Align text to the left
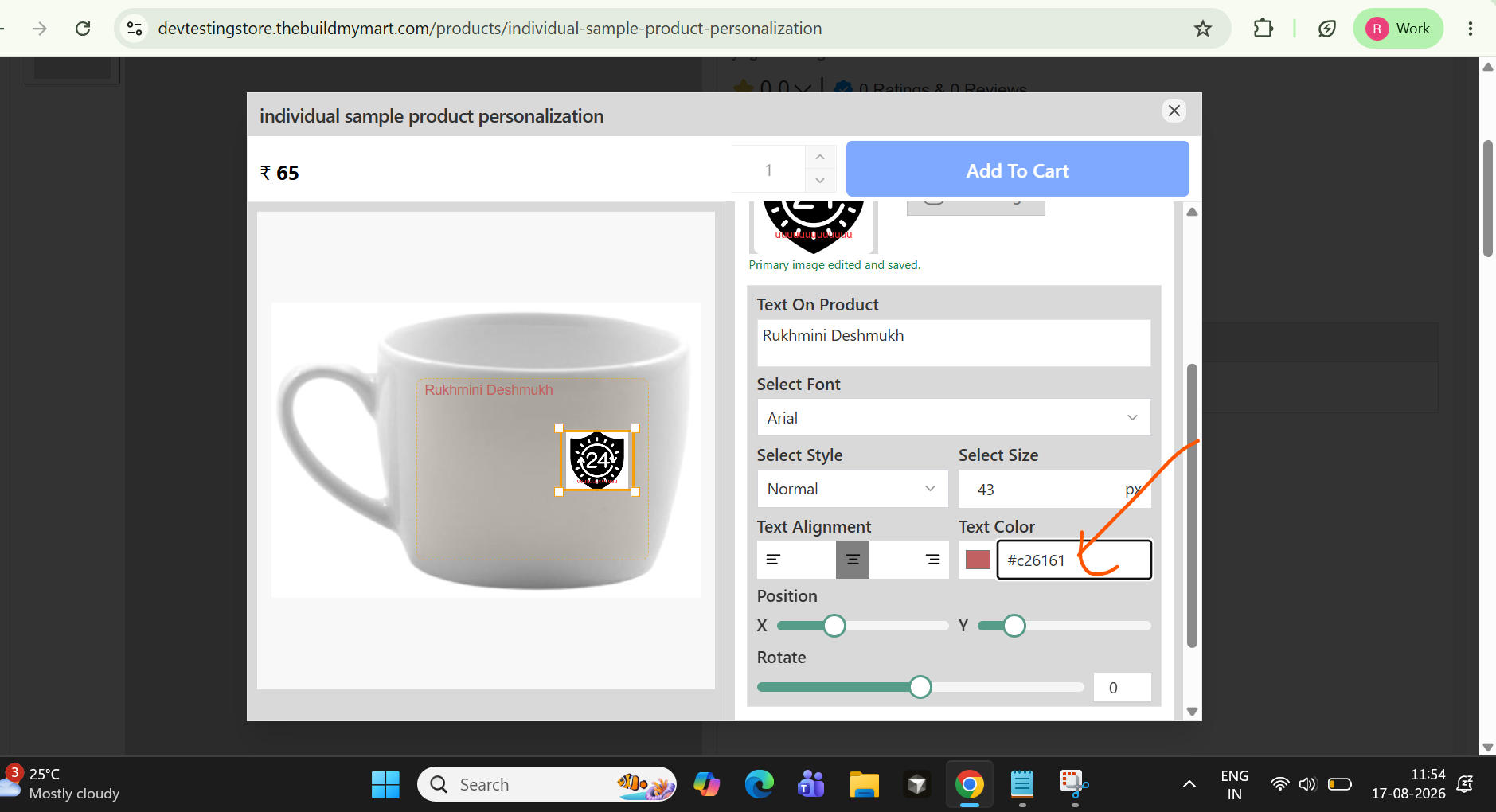The width and height of the screenshot is (1496, 812). [773, 560]
